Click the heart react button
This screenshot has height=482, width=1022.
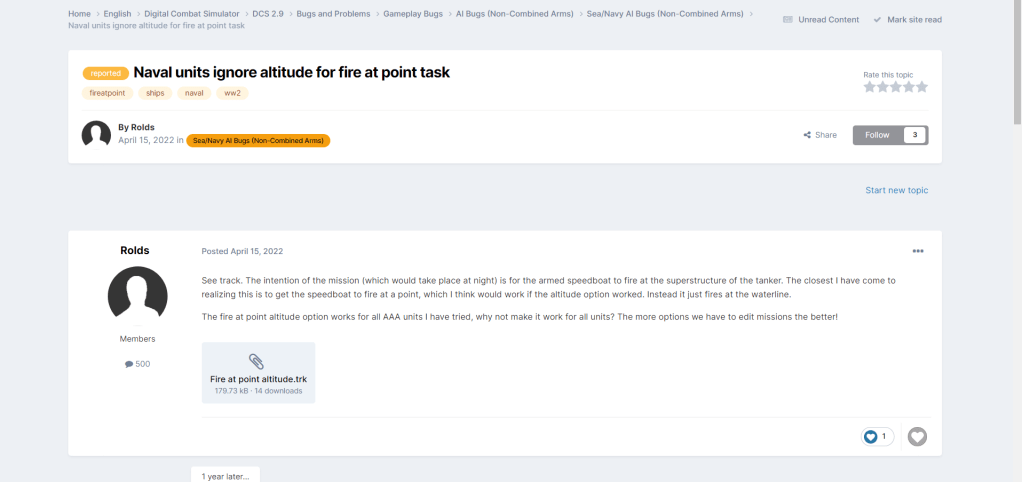[x=917, y=436]
